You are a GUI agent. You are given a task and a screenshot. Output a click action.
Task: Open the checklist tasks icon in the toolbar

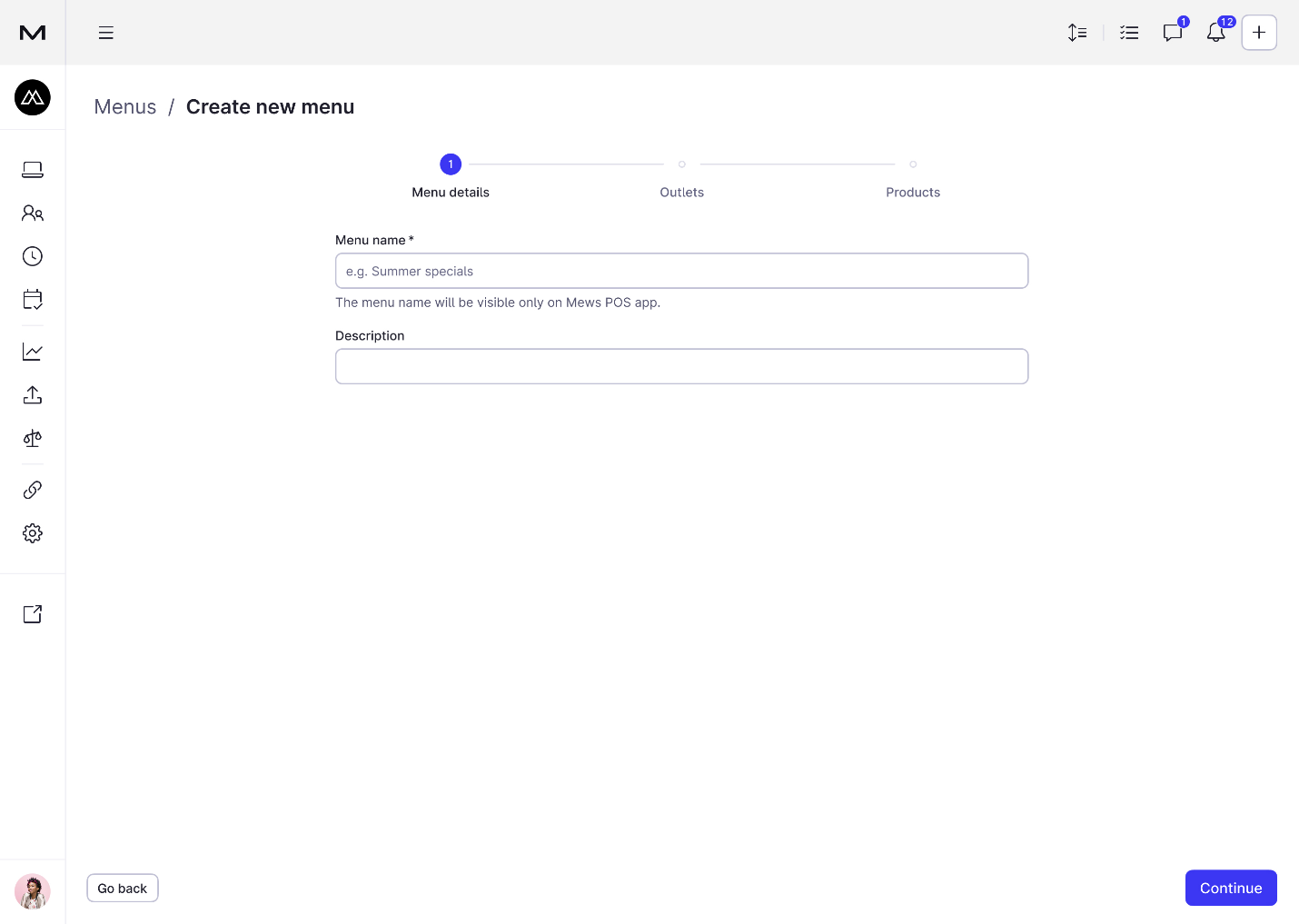click(x=1128, y=33)
